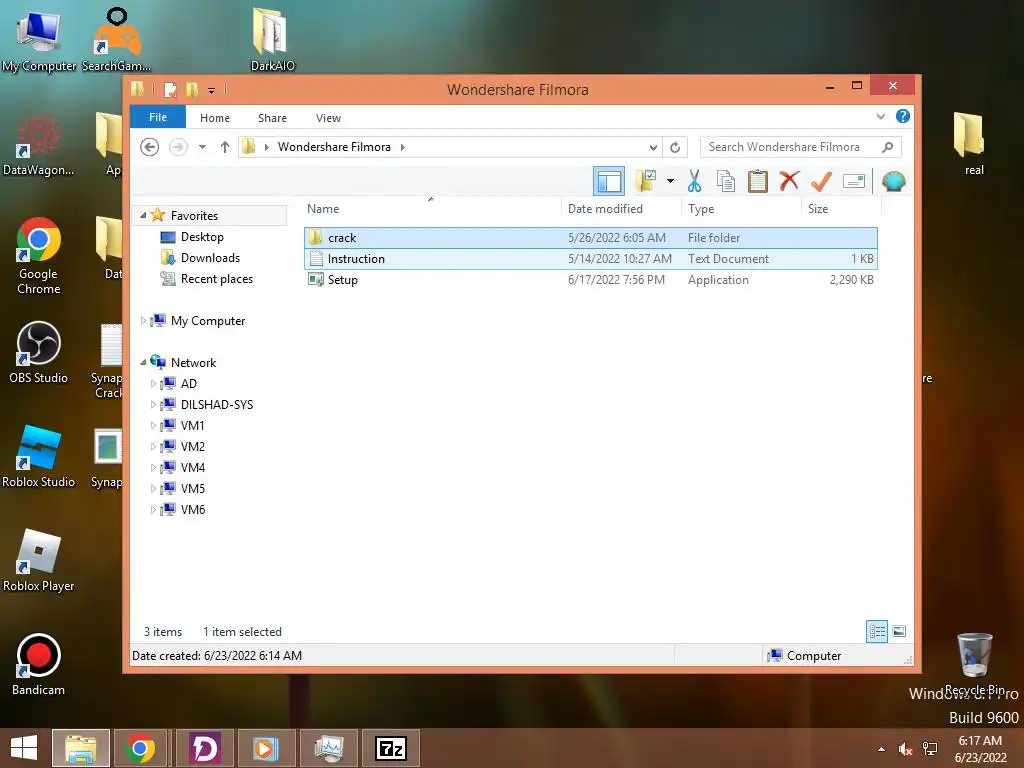Open the recent locations dropdown arrow
This screenshot has height=768, width=1024.
(x=202, y=147)
